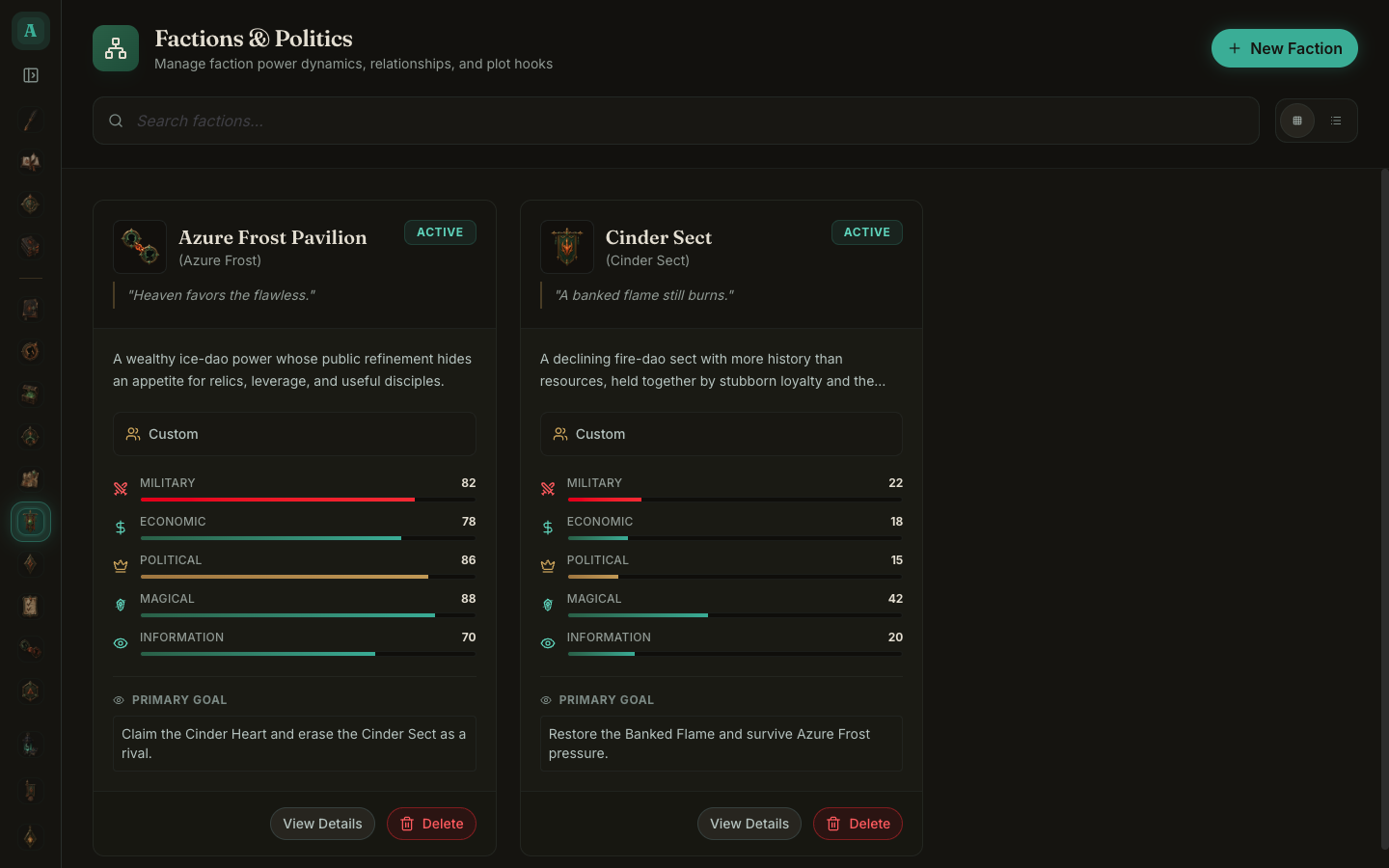Open the stacked books sidebar icon
The image size is (1389, 868).
pyautogui.click(x=30, y=247)
